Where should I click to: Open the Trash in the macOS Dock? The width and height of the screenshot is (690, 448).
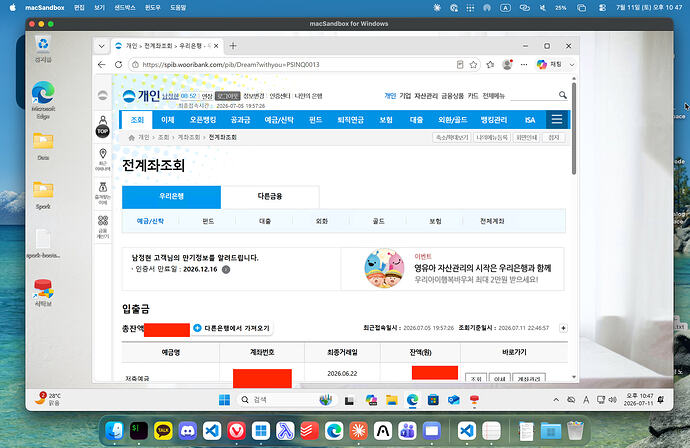pos(575,431)
